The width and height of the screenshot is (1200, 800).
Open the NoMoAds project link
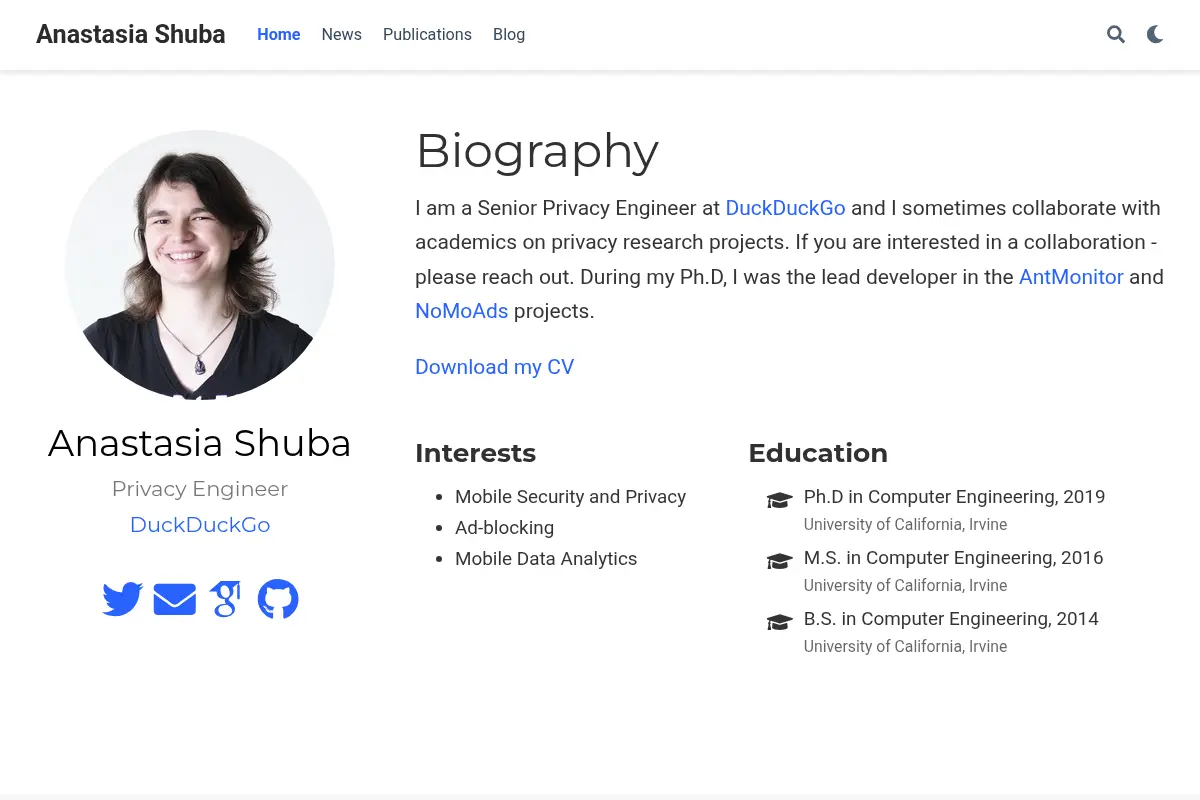pyautogui.click(x=462, y=311)
